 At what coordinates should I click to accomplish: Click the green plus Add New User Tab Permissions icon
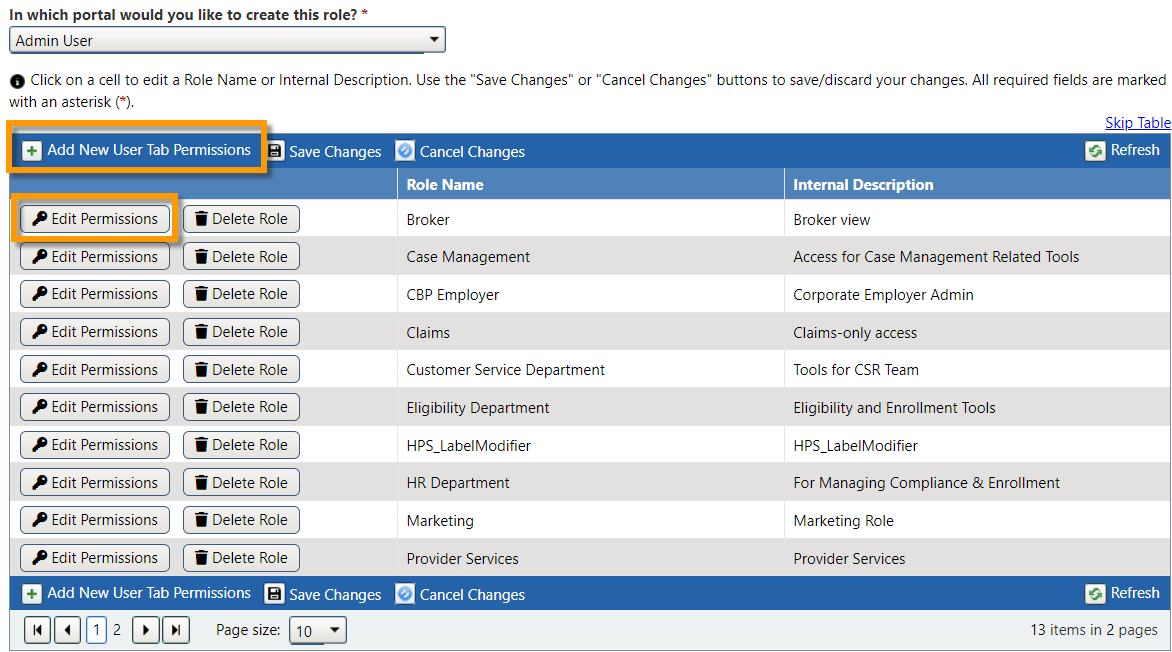(x=32, y=149)
